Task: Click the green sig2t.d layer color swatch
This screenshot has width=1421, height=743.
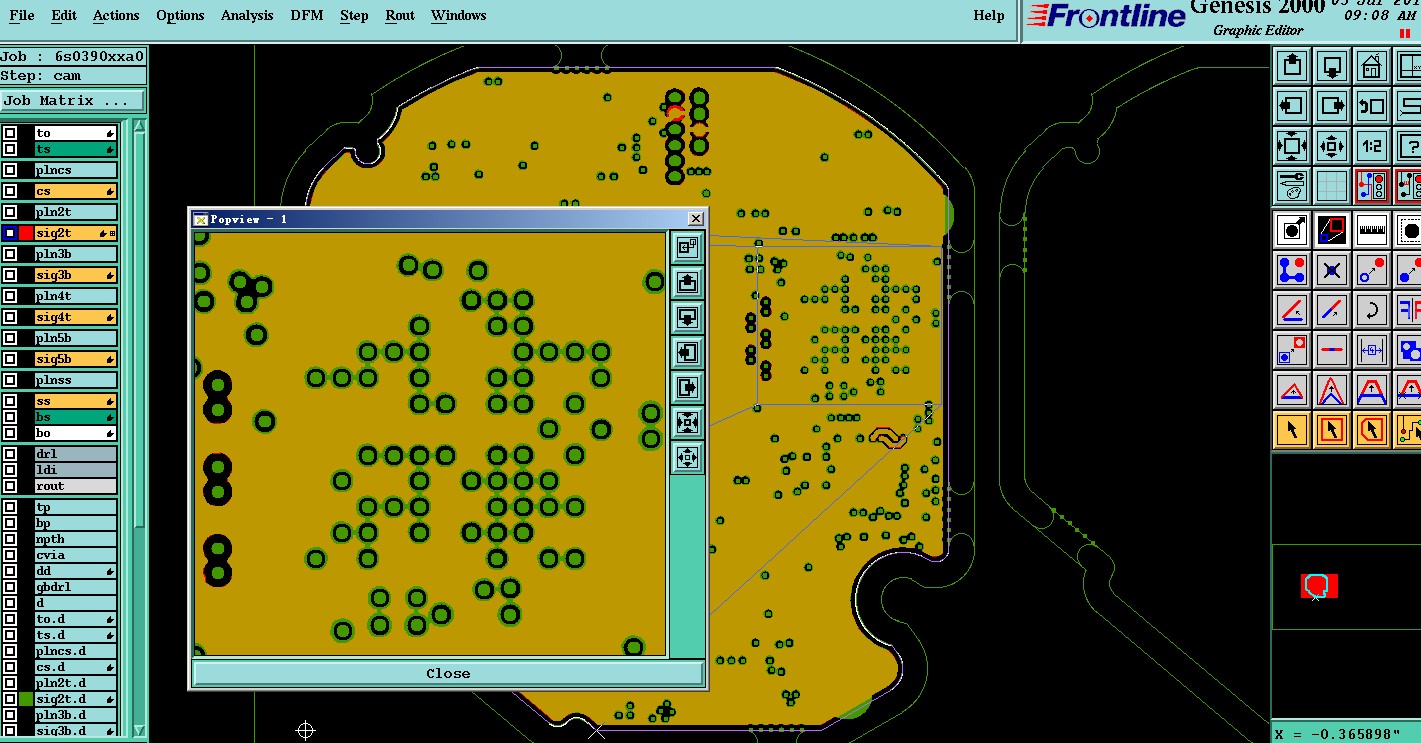Action: [x=26, y=699]
